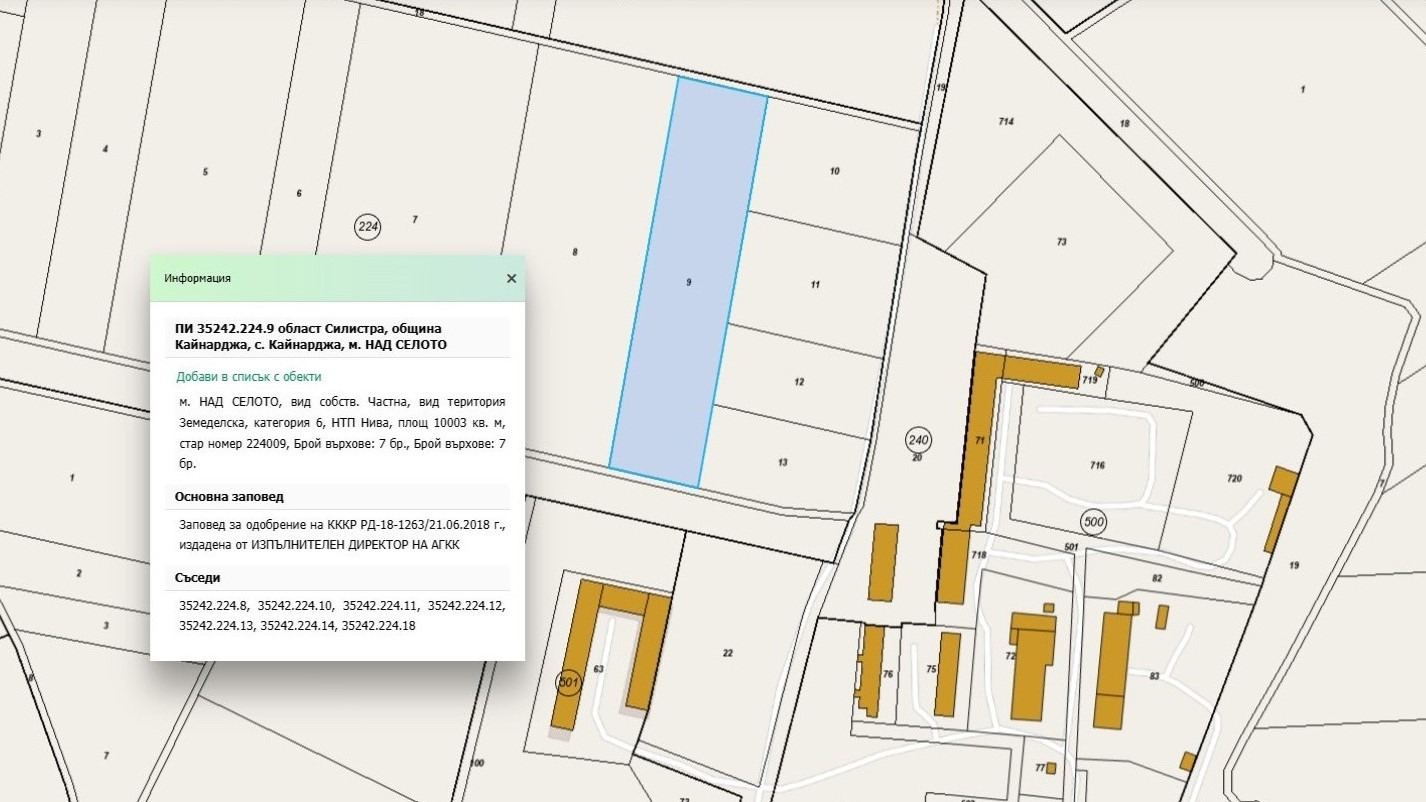Click neighbor parcel ID 35242.224.8
The width and height of the screenshot is (1426, 802).
(x=213, y=605)
